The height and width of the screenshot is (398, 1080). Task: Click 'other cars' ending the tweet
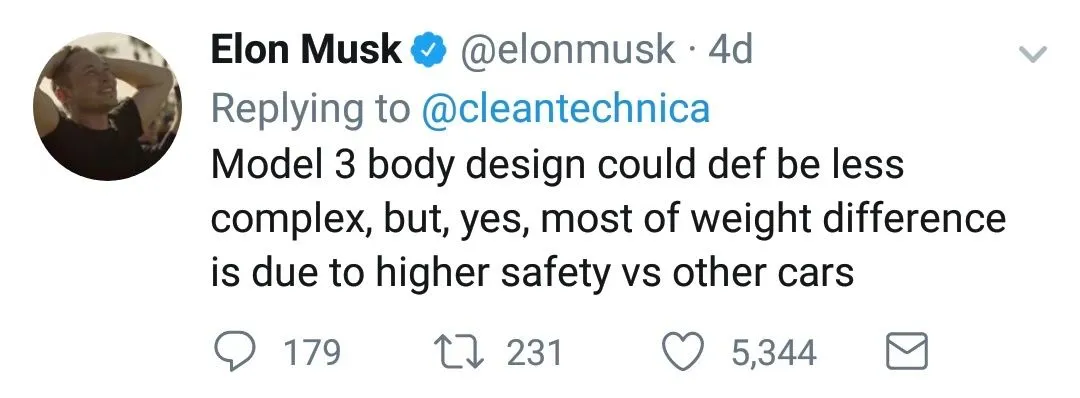click(763, 274)
